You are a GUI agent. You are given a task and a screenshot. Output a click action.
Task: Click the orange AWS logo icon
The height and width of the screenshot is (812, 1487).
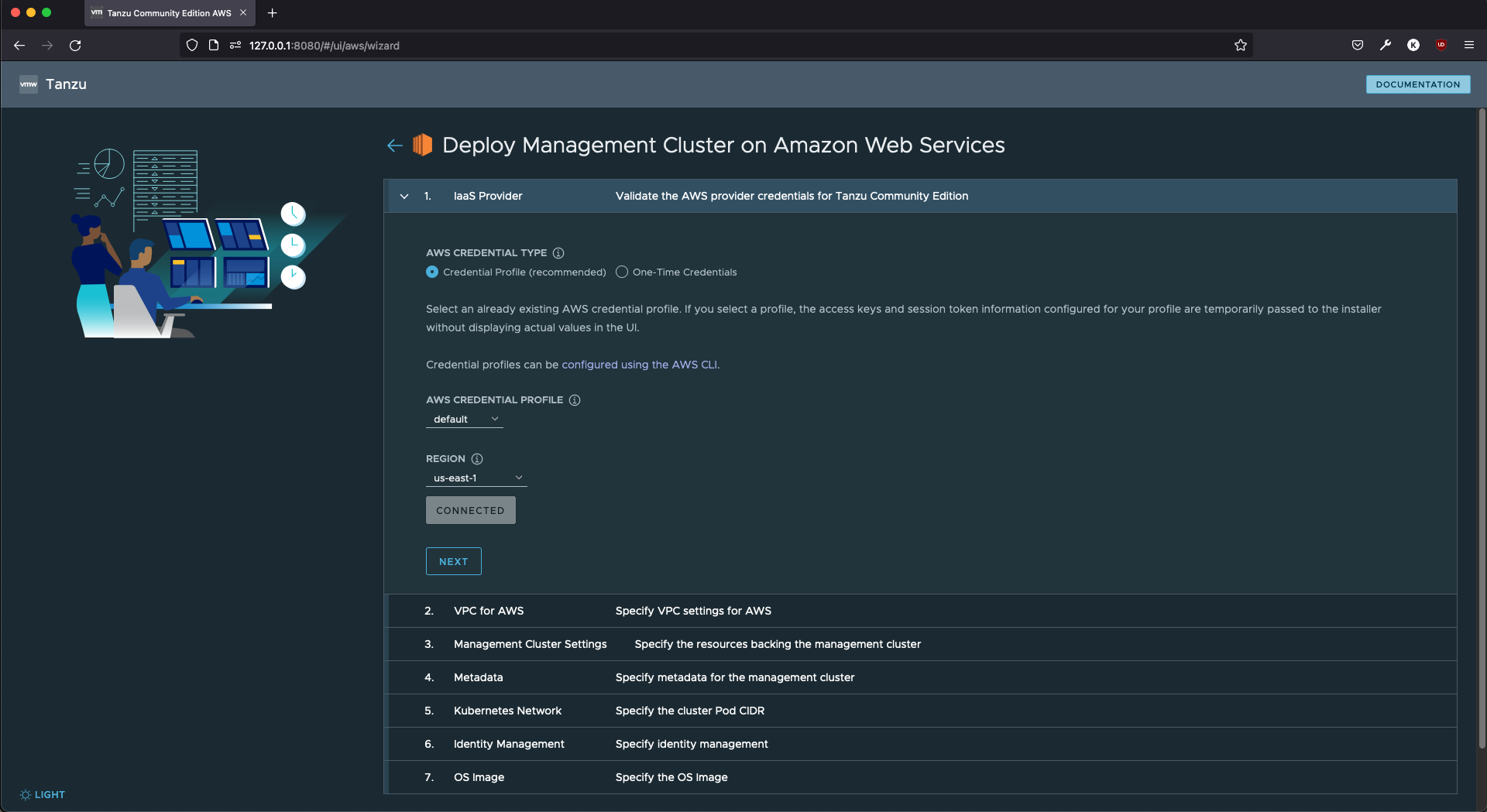pyautogui.click(x=422, y=145)
